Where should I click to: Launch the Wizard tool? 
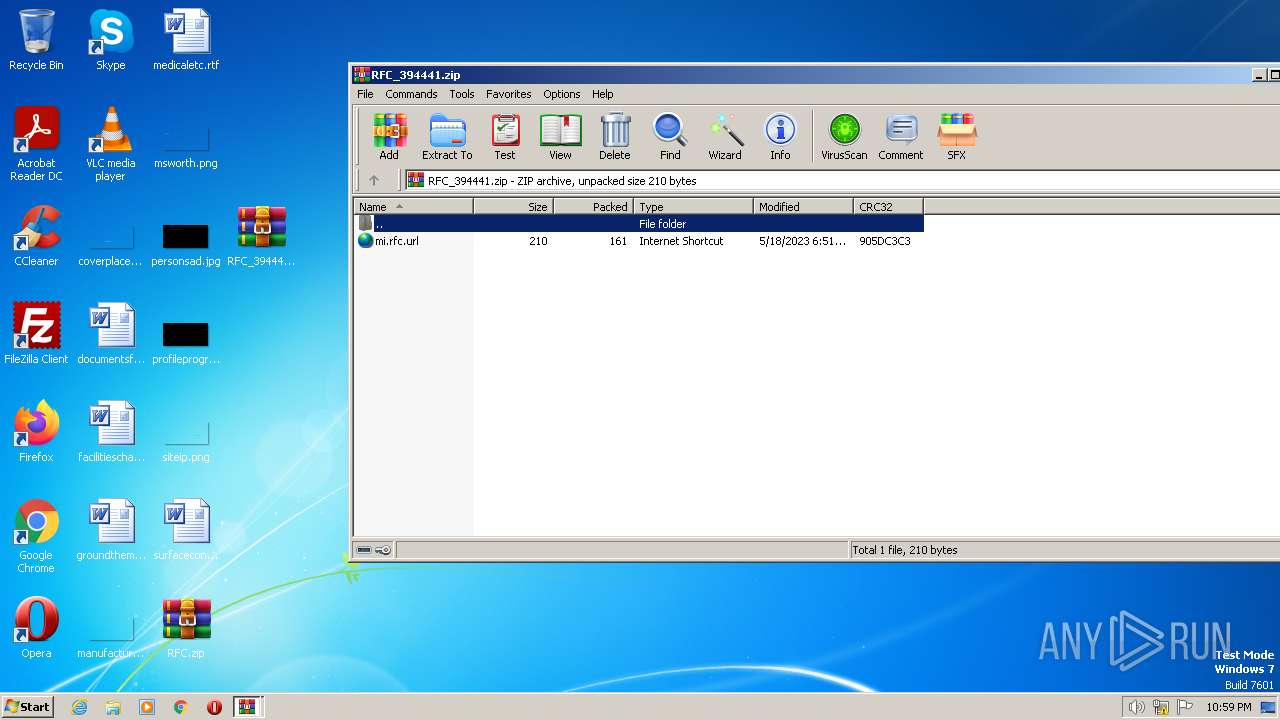click(x=725, y=137)
